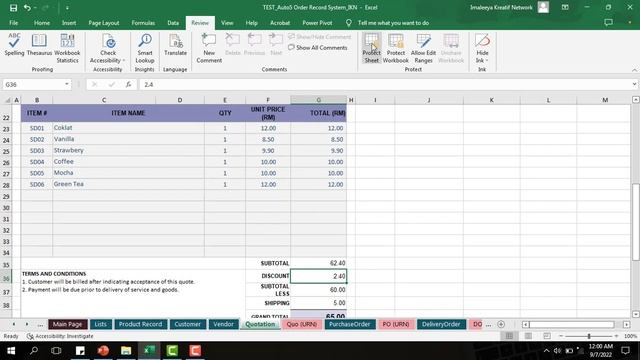Click the insert function fx icon
The image size is (640, 360).
coord(128,84)
